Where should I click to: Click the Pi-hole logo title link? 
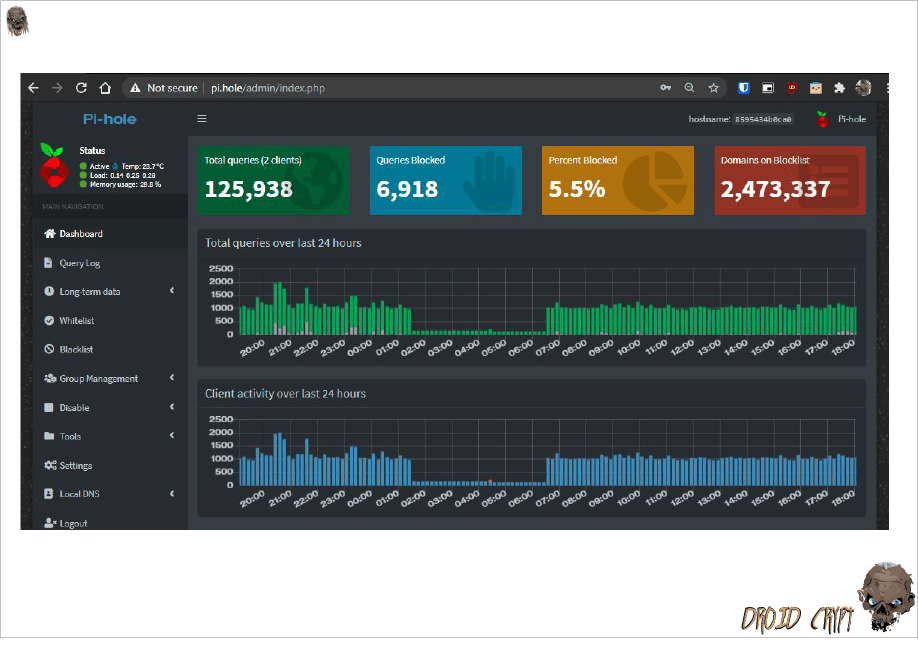click(x=109, y=119)
